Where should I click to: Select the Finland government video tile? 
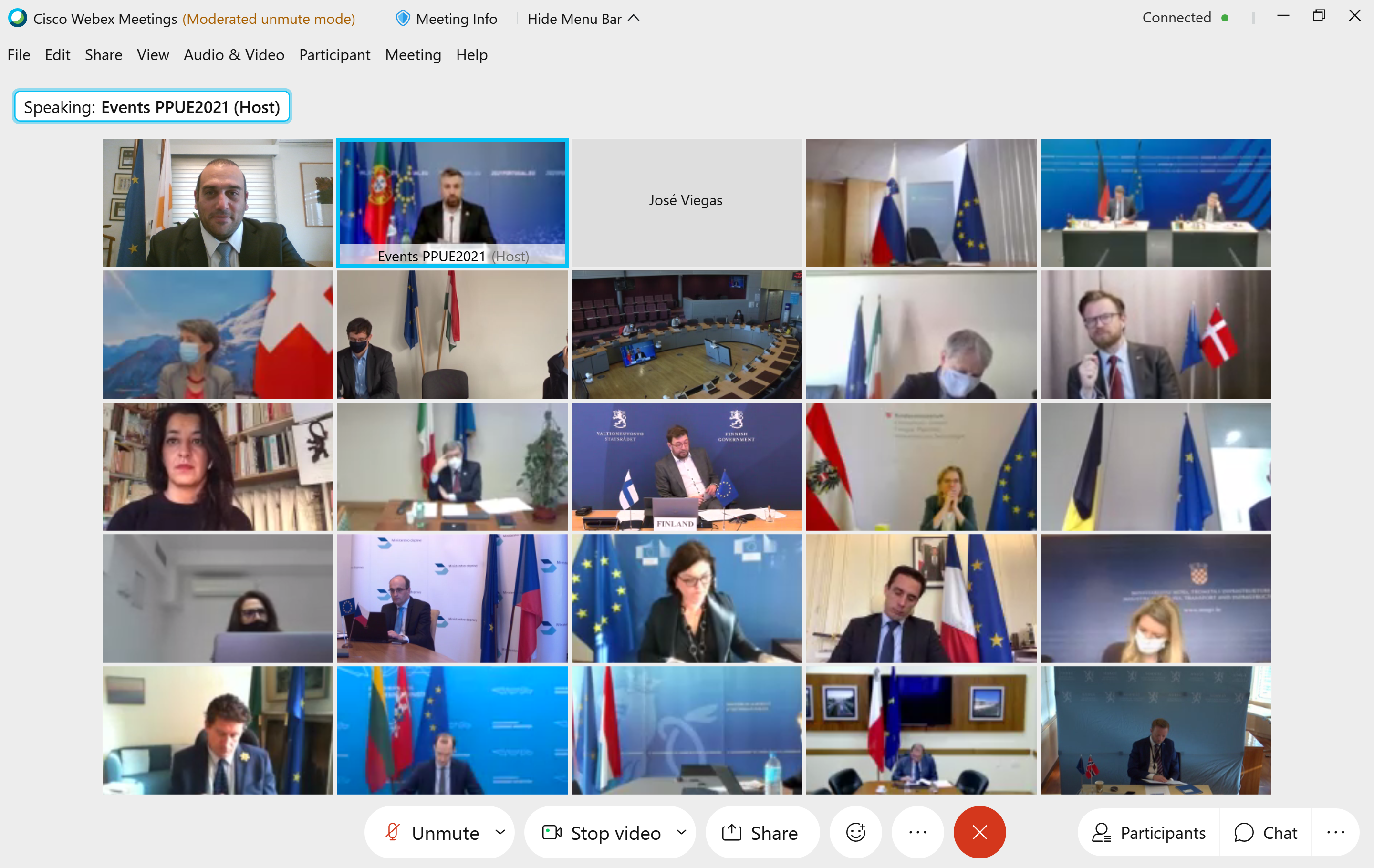(687, 466)
